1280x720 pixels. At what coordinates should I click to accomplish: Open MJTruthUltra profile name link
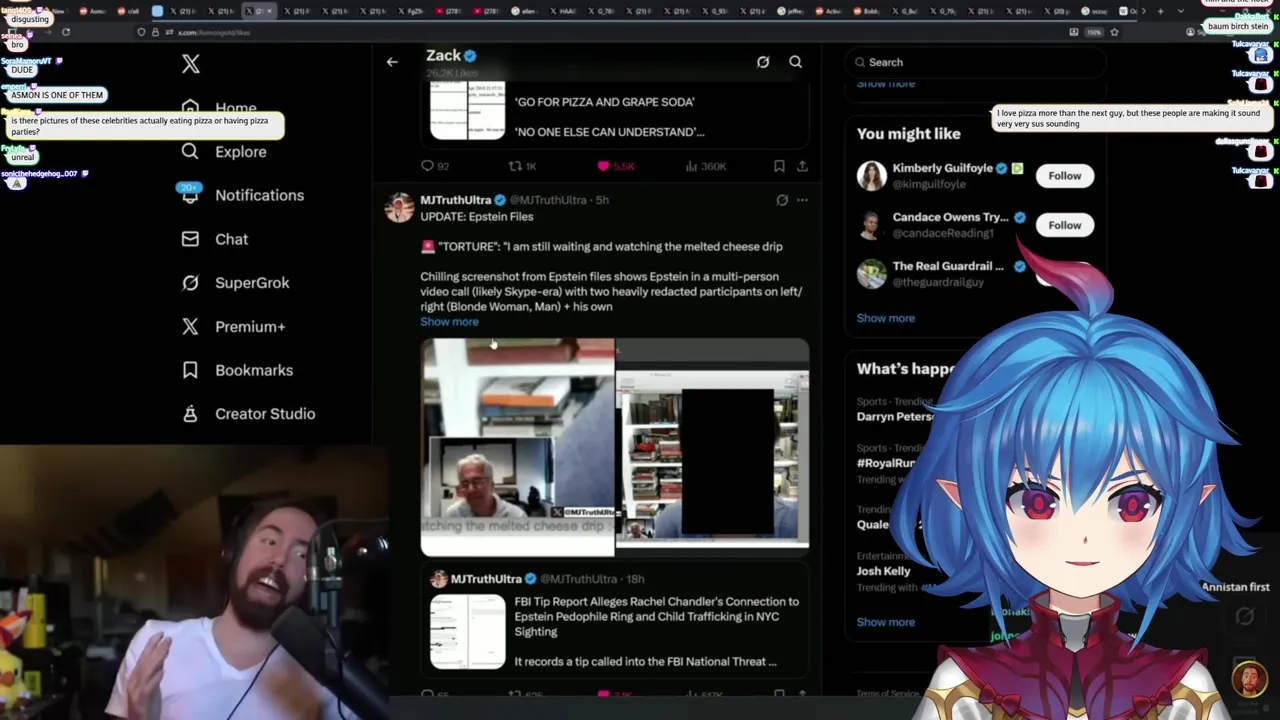coord(456,200)
